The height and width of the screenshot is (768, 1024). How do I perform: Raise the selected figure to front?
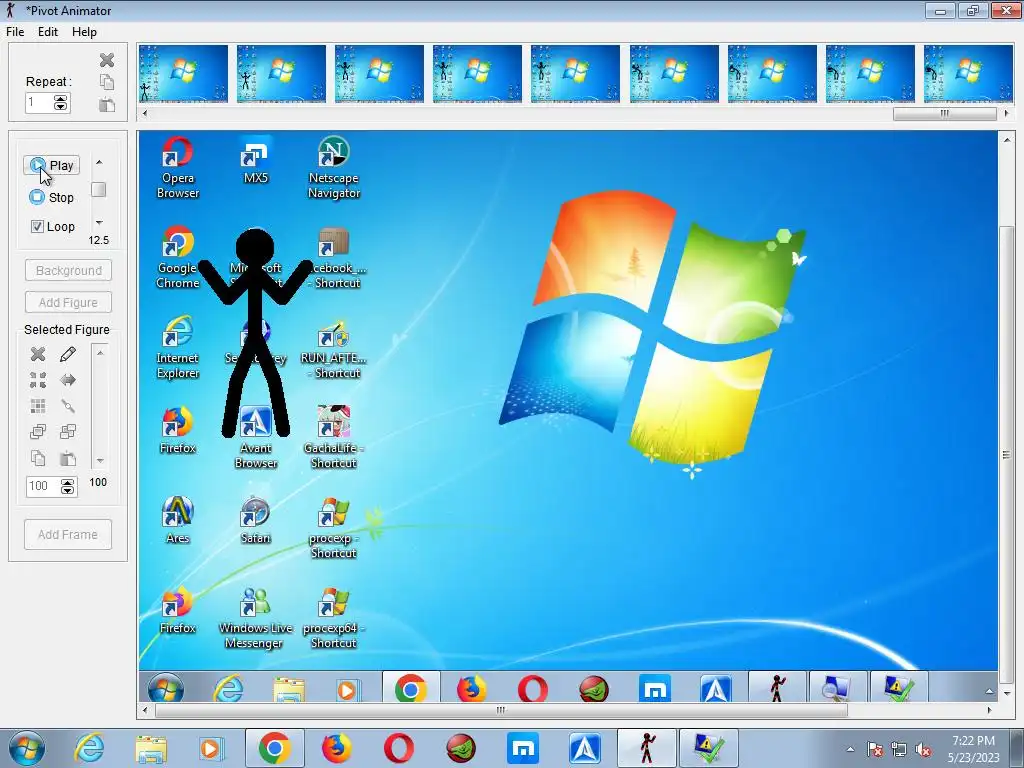38,432
